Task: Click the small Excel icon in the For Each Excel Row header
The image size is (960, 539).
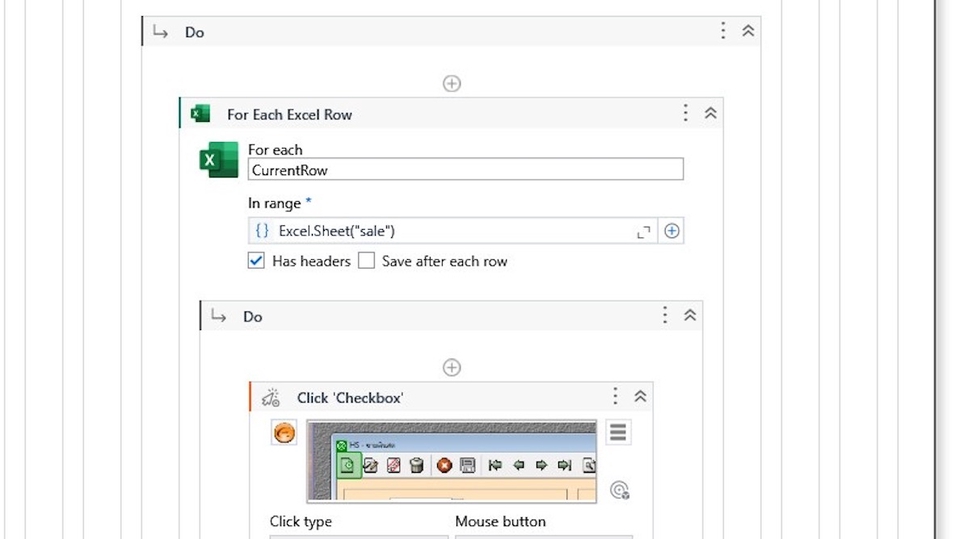Action: 200,114
